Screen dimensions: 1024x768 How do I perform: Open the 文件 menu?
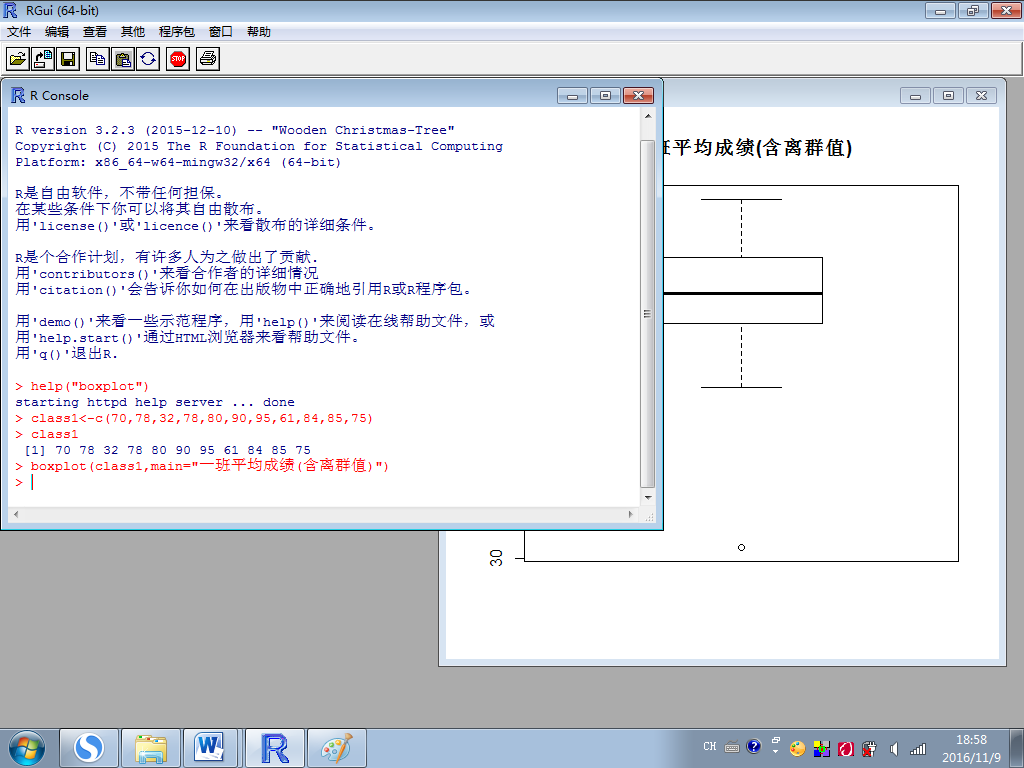(x=19, y=32)
